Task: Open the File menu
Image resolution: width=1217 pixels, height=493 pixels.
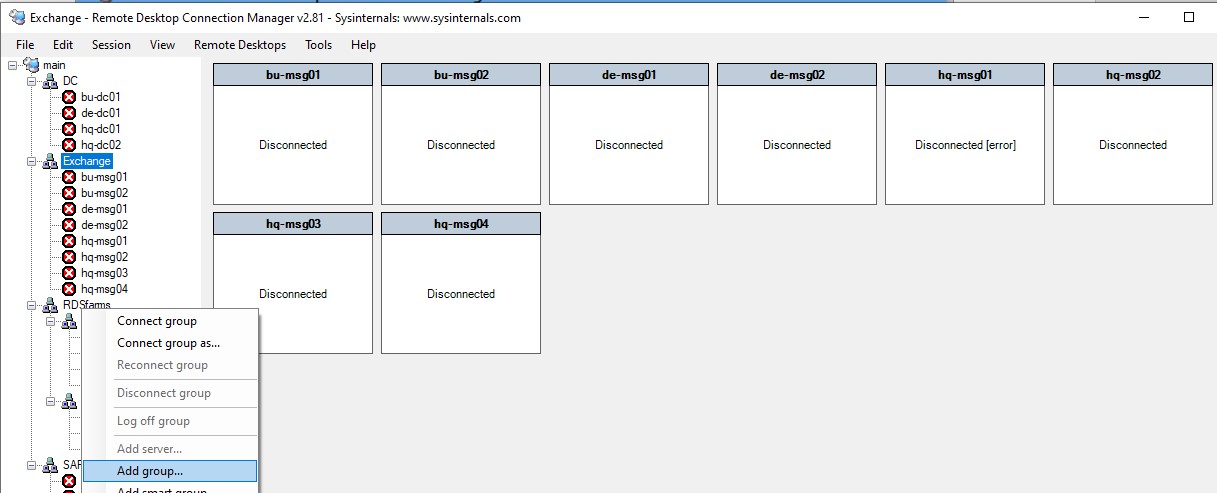Action: click(25, 45)
